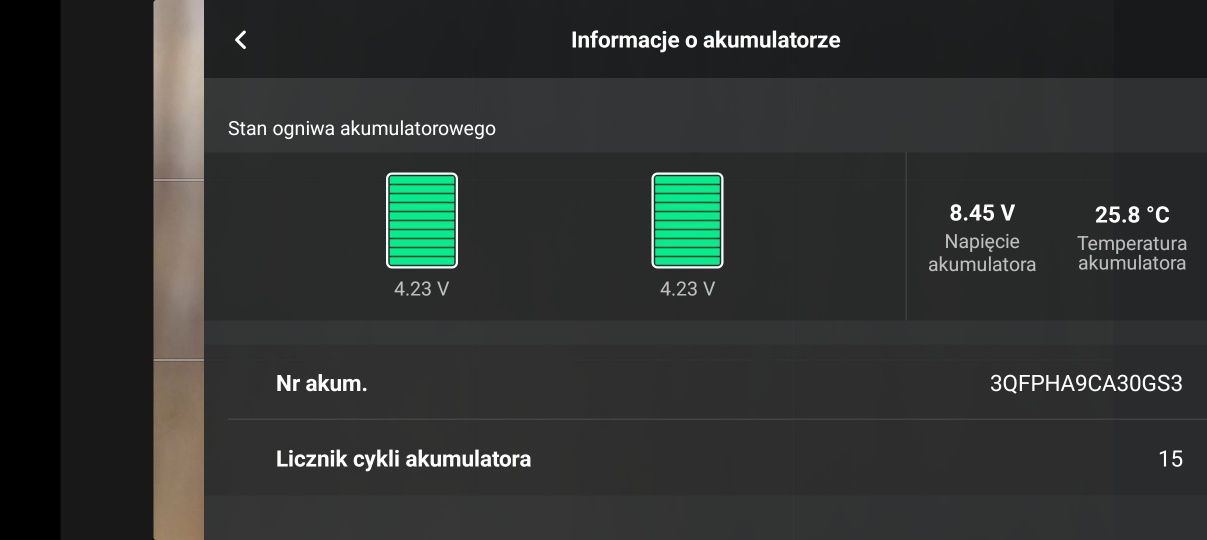Select the 8.45 V battery voltage value

point(982,213)
